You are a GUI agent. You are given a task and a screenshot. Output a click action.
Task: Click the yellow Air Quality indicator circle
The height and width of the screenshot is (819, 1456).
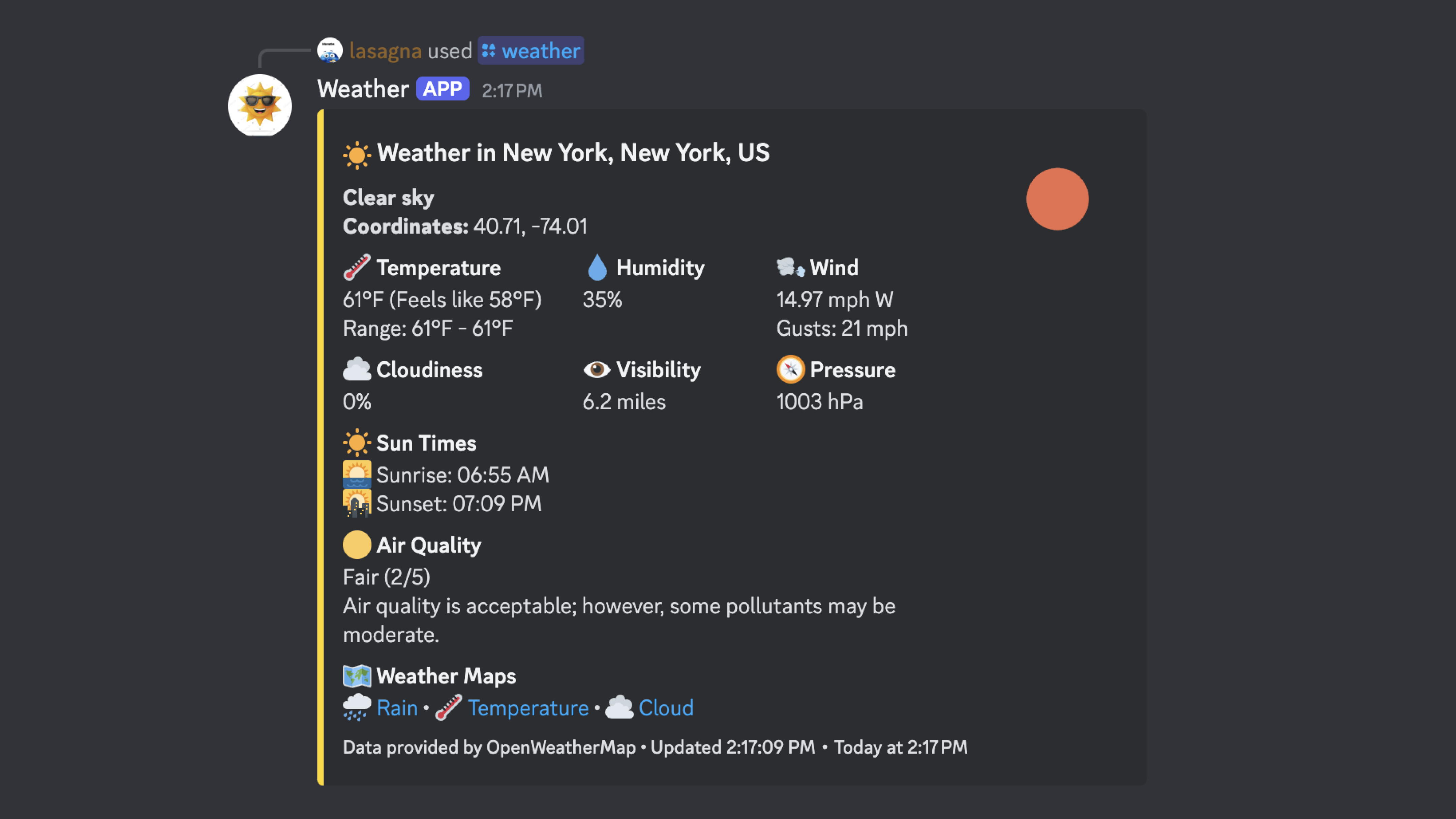tap(357, 545)
